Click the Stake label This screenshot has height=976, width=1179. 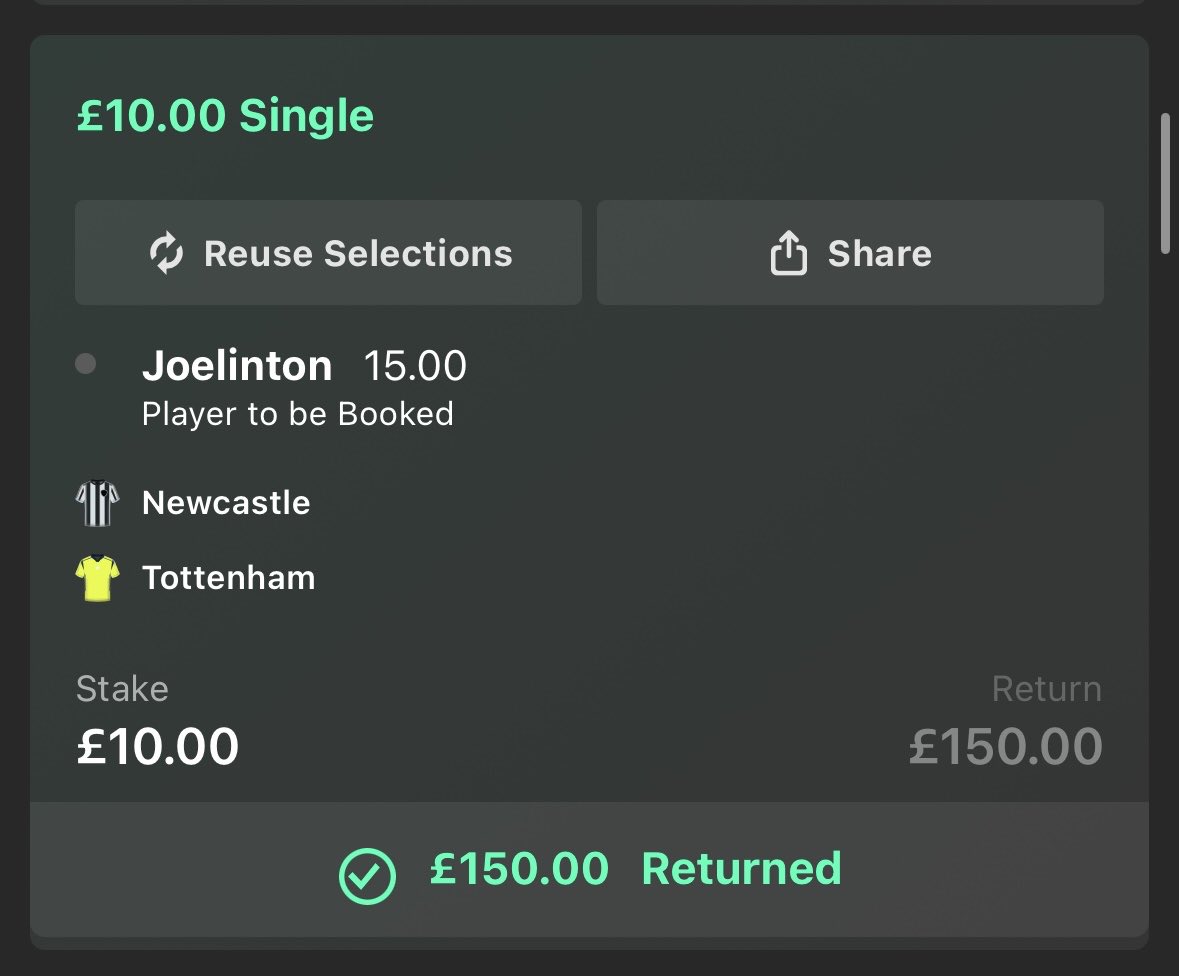pyautogui.click(x=123, y=689)
